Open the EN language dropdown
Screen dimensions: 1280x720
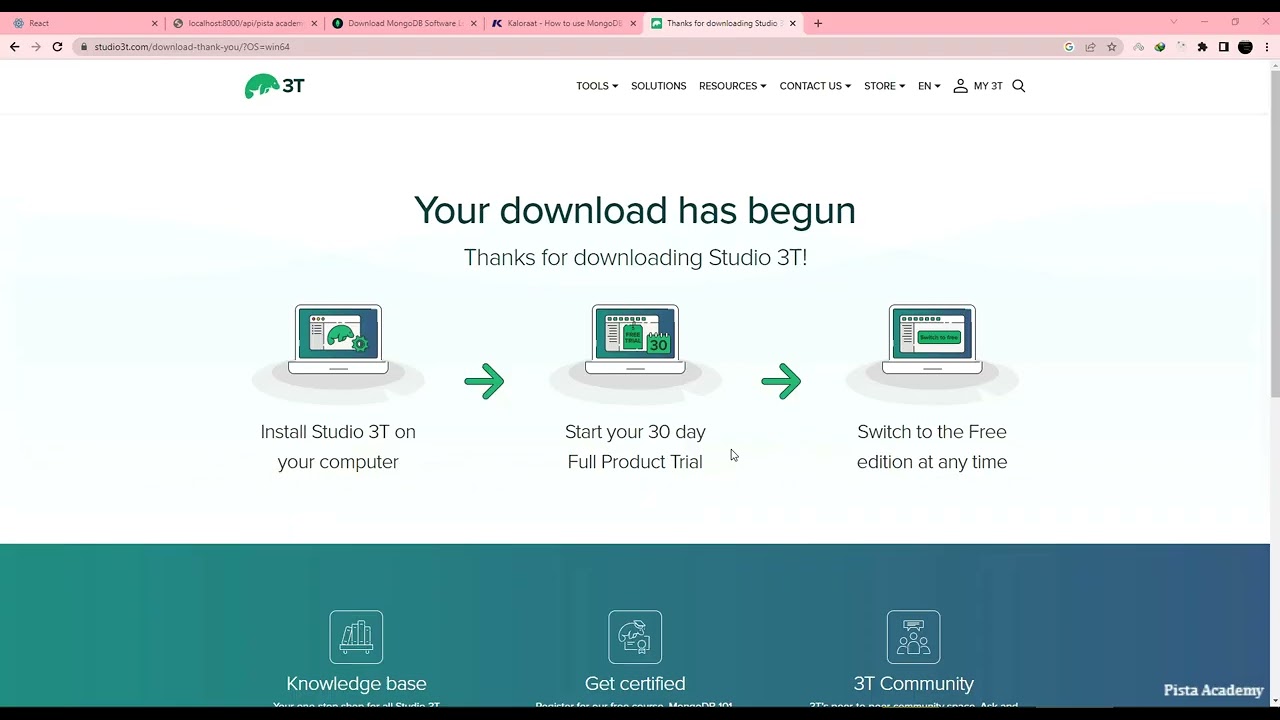[929, 86]
